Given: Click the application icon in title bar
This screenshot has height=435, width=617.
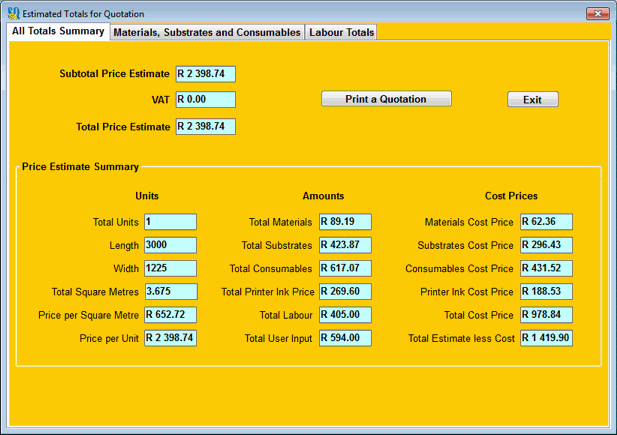Looking at the screenshot, I should 13,14.
